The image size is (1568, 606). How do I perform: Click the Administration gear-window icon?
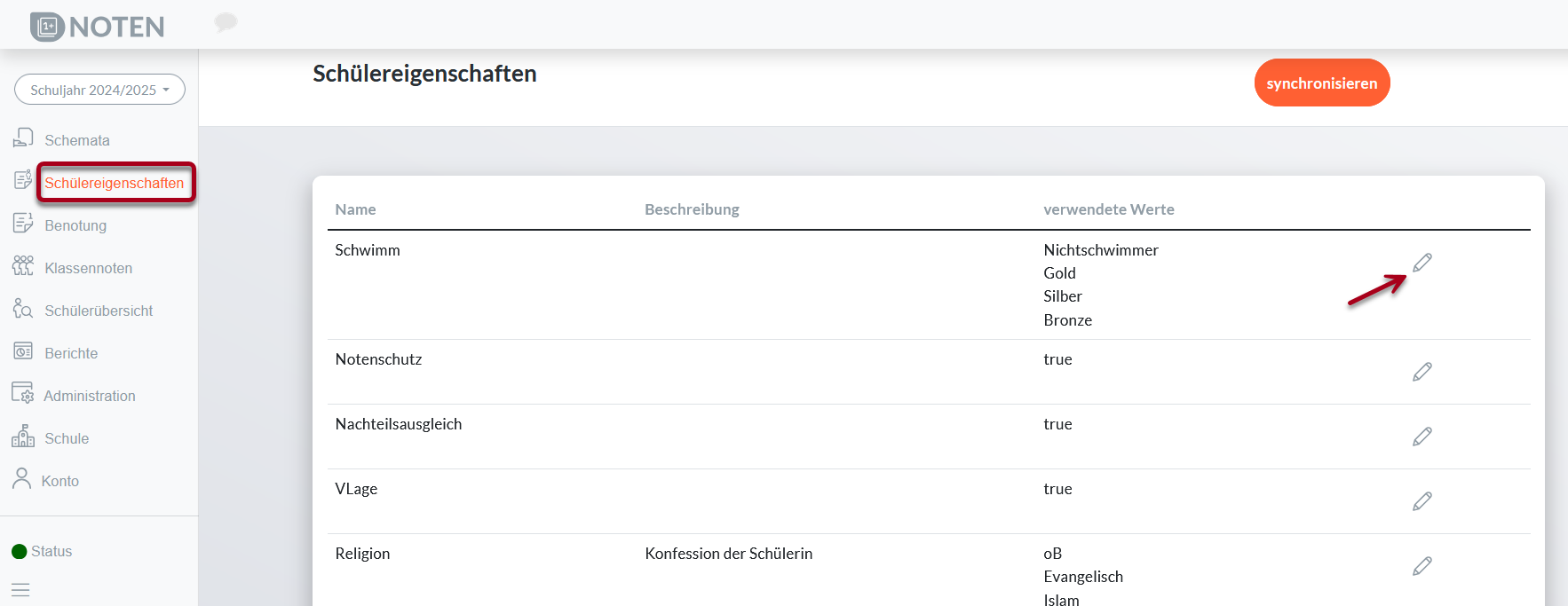(x=23, y=393)
